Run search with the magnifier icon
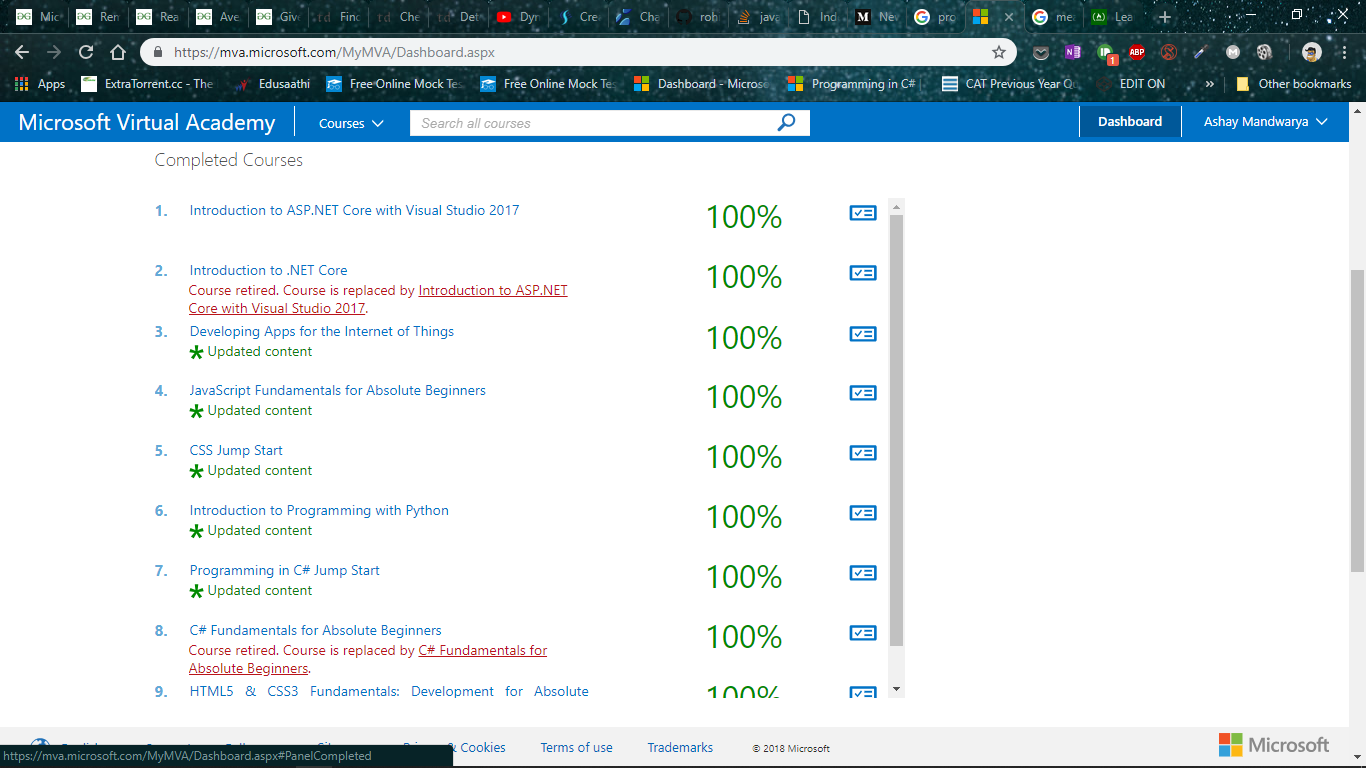Image resolution: width=1366 pixels, height=768 pixels. [787, 122]
